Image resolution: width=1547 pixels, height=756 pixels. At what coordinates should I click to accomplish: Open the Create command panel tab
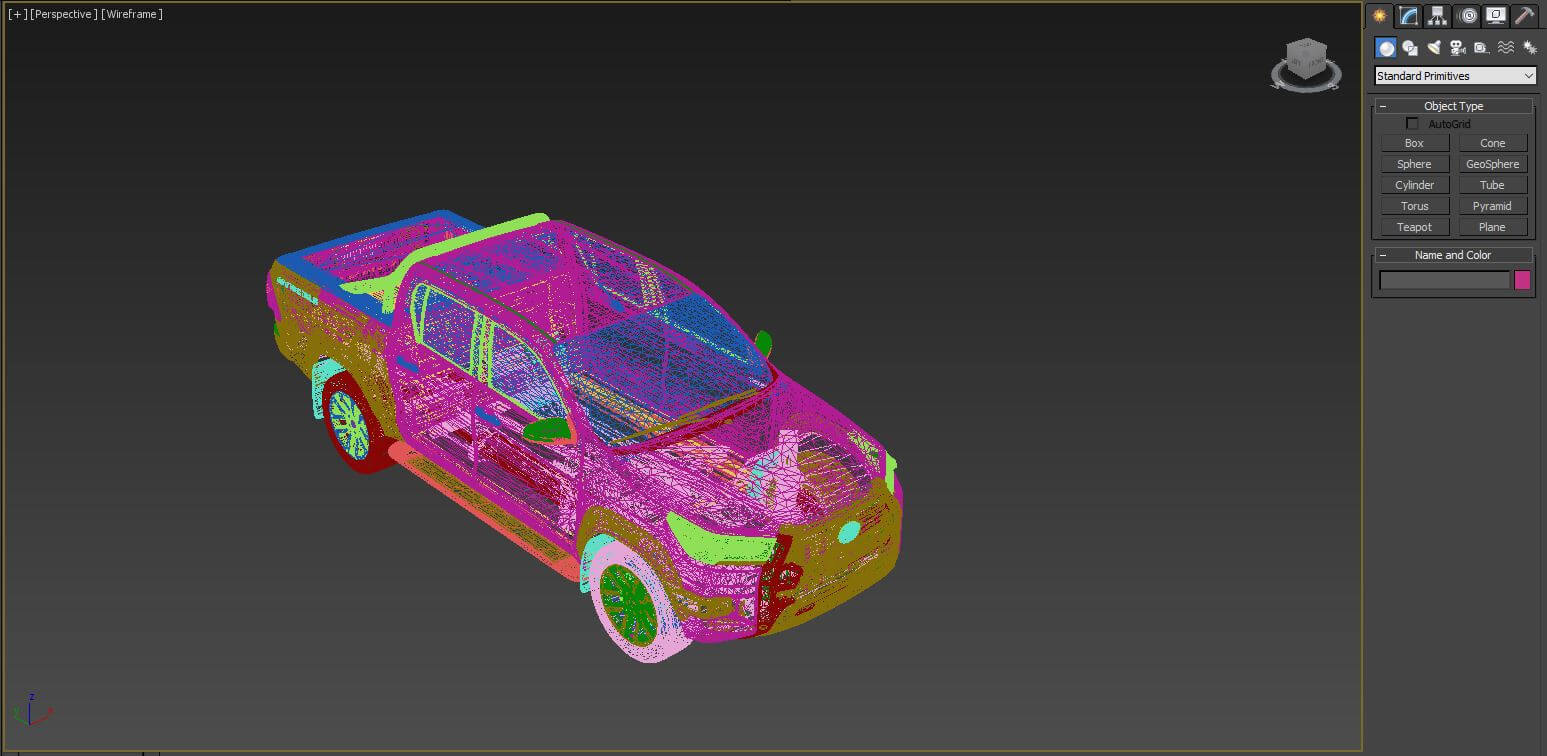pyautogui.click(x=1380, y=15)
